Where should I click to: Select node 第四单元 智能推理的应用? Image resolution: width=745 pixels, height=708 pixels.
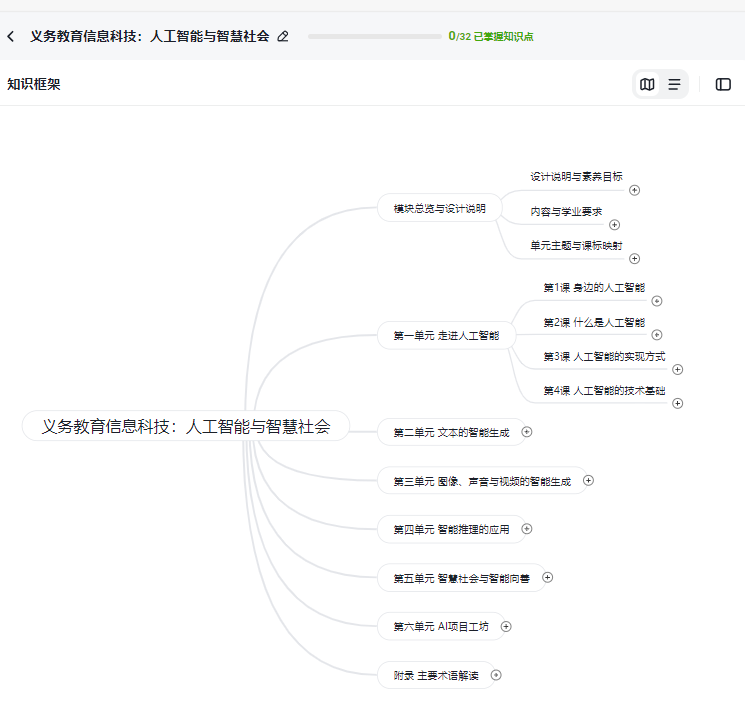[451, 529]
